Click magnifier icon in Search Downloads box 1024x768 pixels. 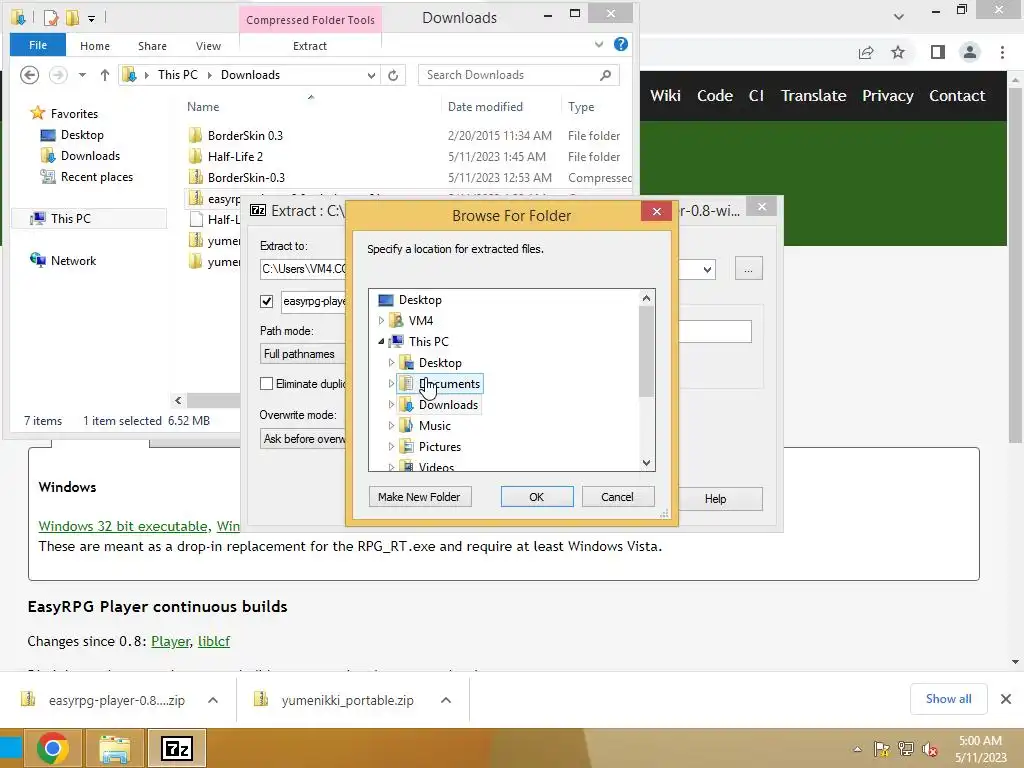coord(605,75)
